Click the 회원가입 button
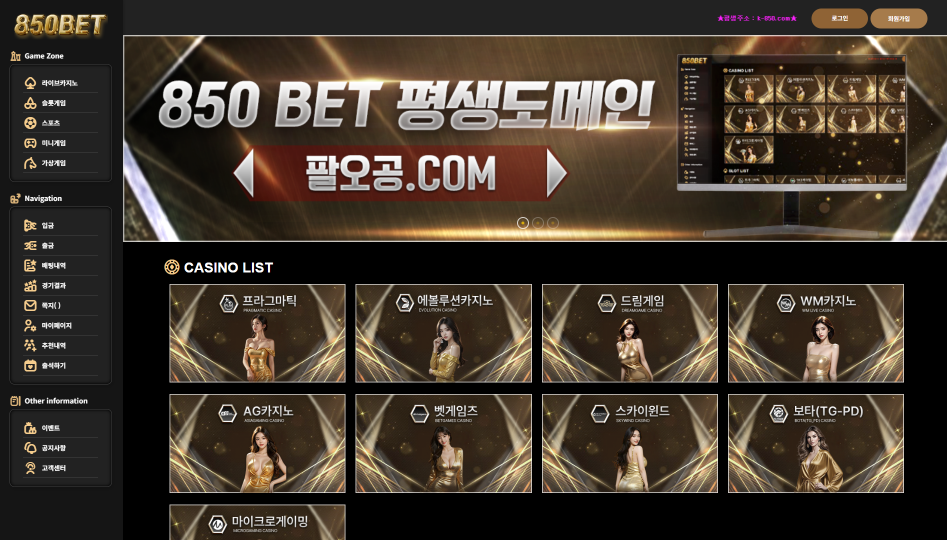Screen dimensions: 947x540 tap(899, 18)
